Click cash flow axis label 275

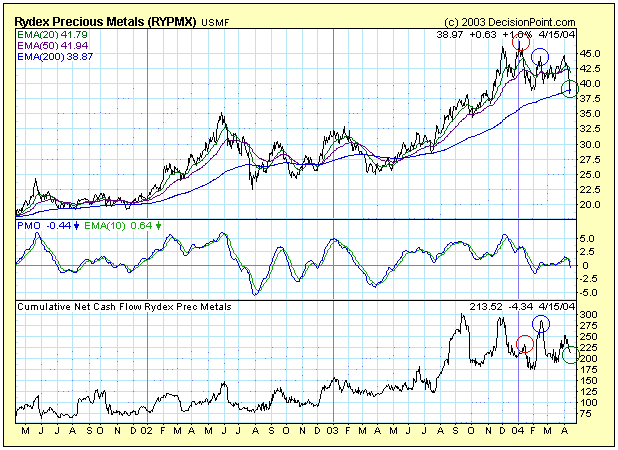pos(588,325)
